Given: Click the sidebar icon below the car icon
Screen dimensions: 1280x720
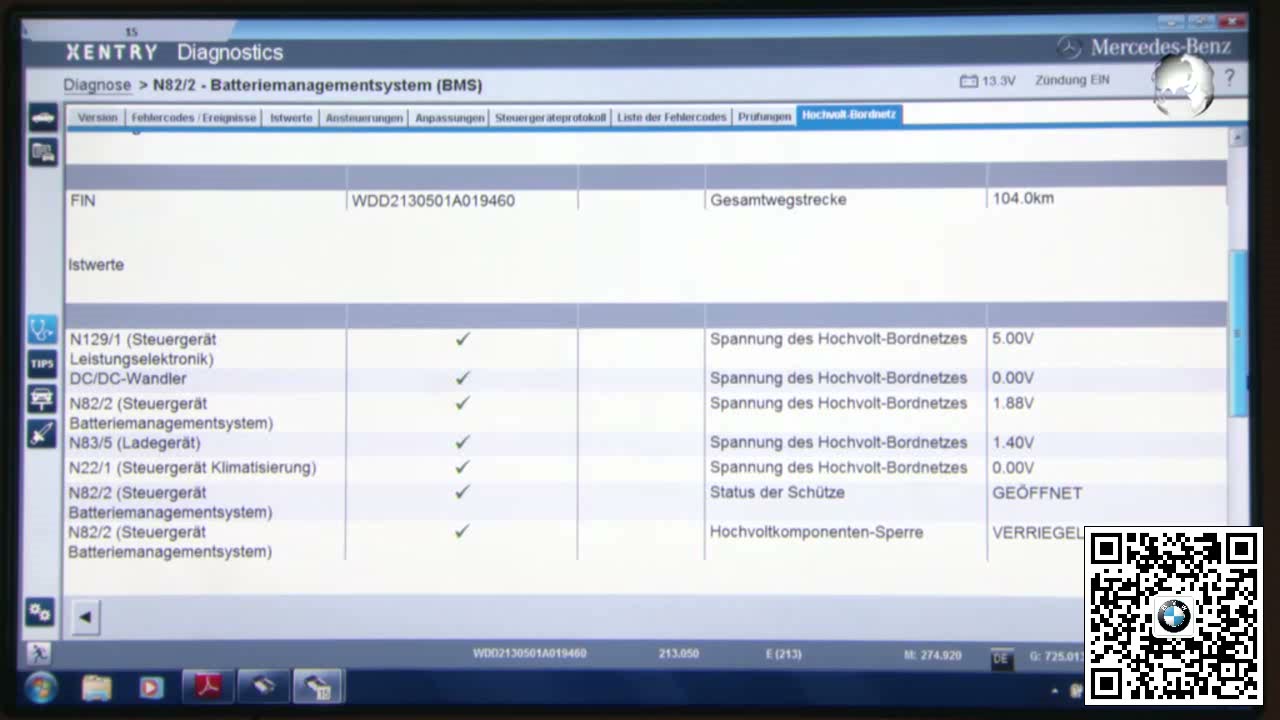Looking at the screenshot, I should point(43,152).
